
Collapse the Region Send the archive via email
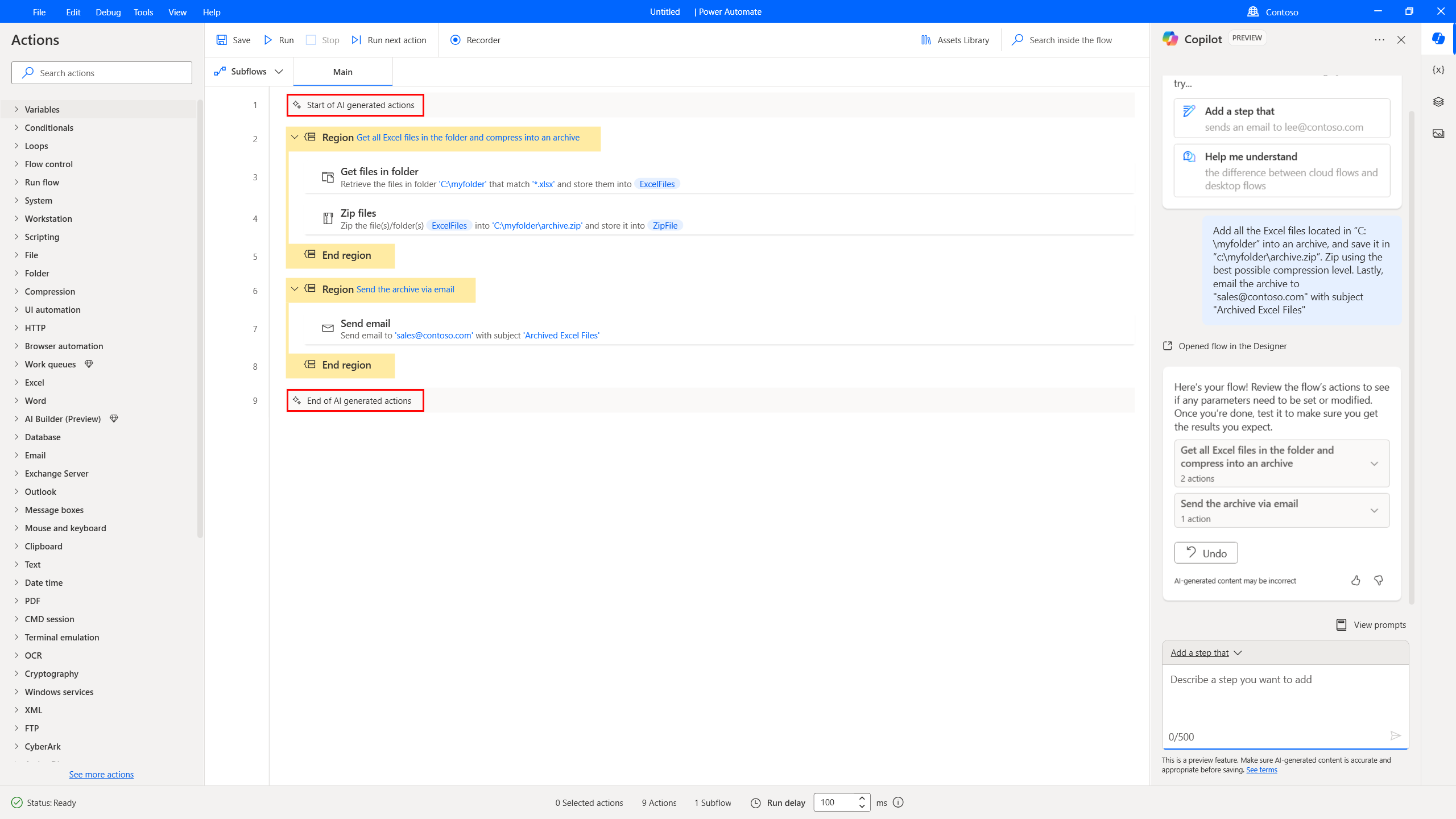pyautogui.click(x=294, y=289)
